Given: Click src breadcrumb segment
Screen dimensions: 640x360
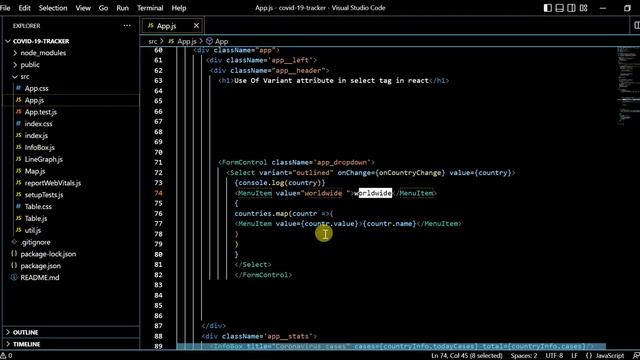Looking at the screenshot, I should point(153,41).
